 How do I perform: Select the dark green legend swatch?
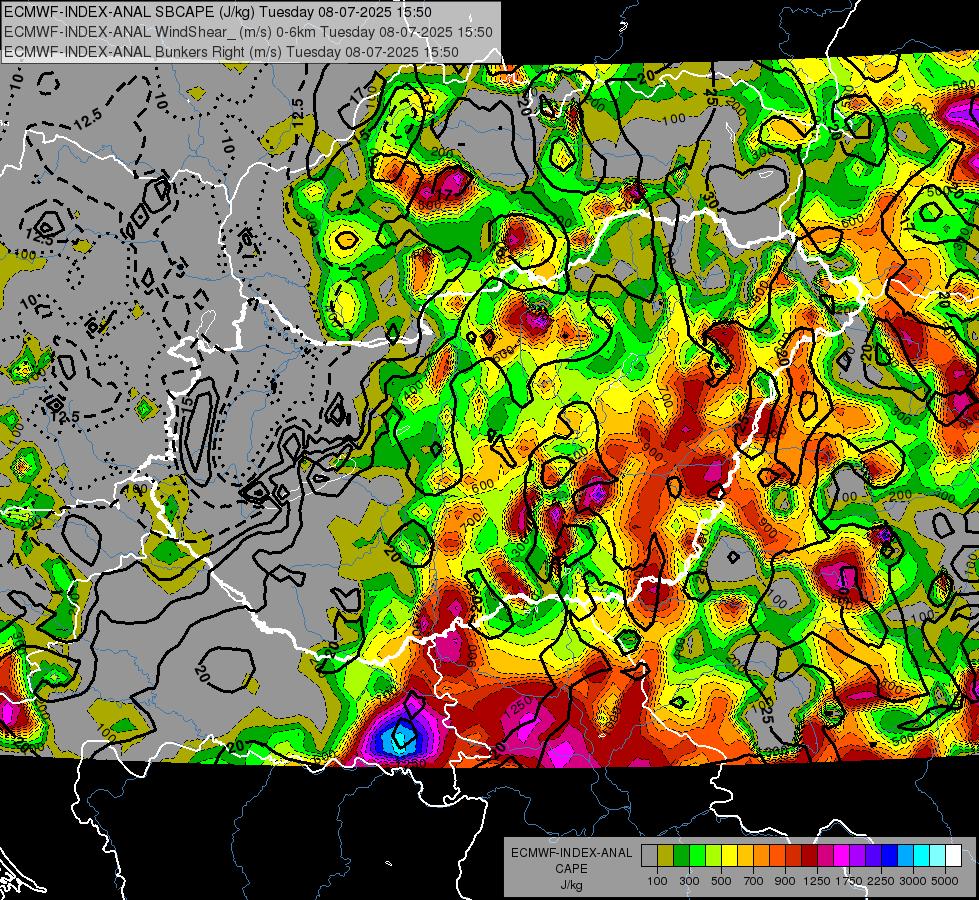[x=681, y=856]
